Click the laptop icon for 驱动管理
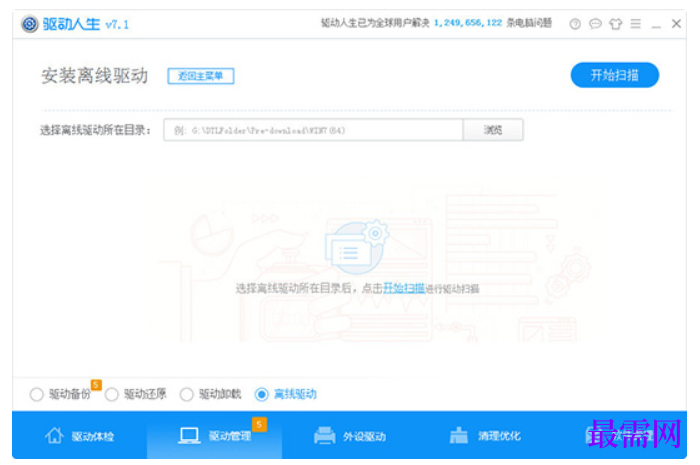Image resolution: width=700 pixels, height=465 pixels. coord(189,435)
